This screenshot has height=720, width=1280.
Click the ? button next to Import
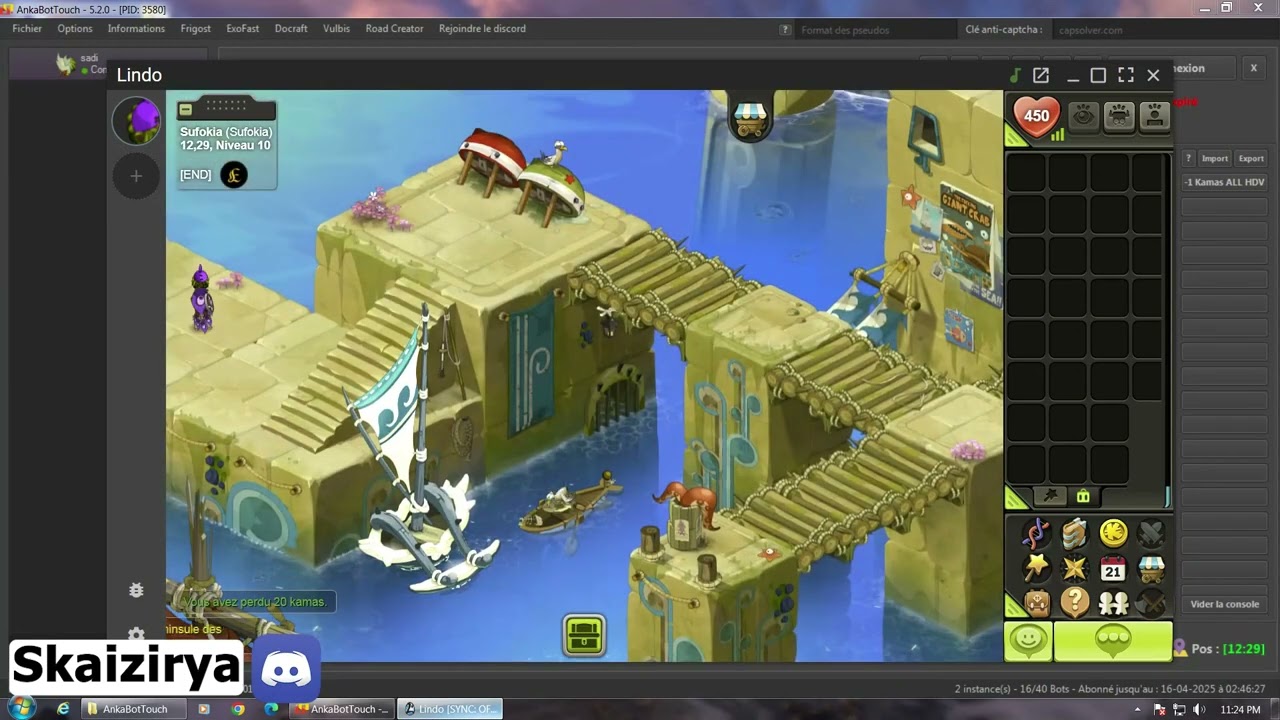pos(1189,158)
